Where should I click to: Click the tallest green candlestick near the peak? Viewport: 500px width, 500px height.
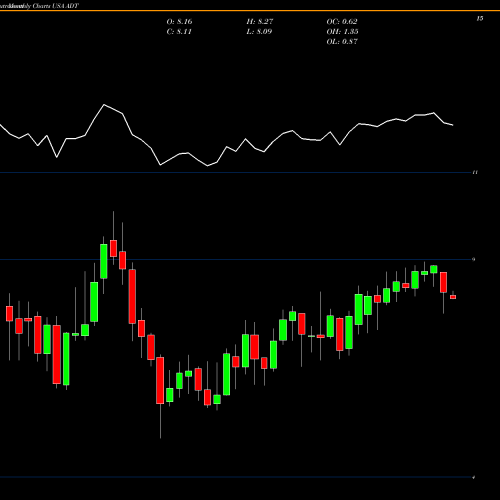(104, 261)
